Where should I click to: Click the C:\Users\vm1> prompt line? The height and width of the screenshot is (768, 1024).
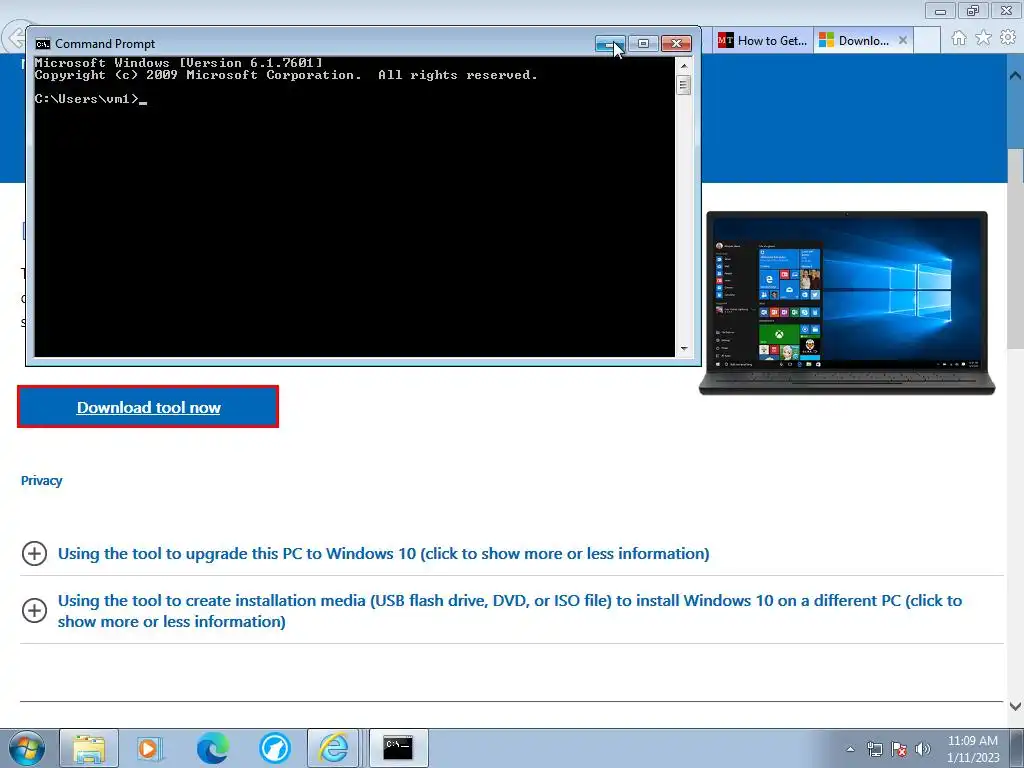pyautogui.click(x=91, y=99)
